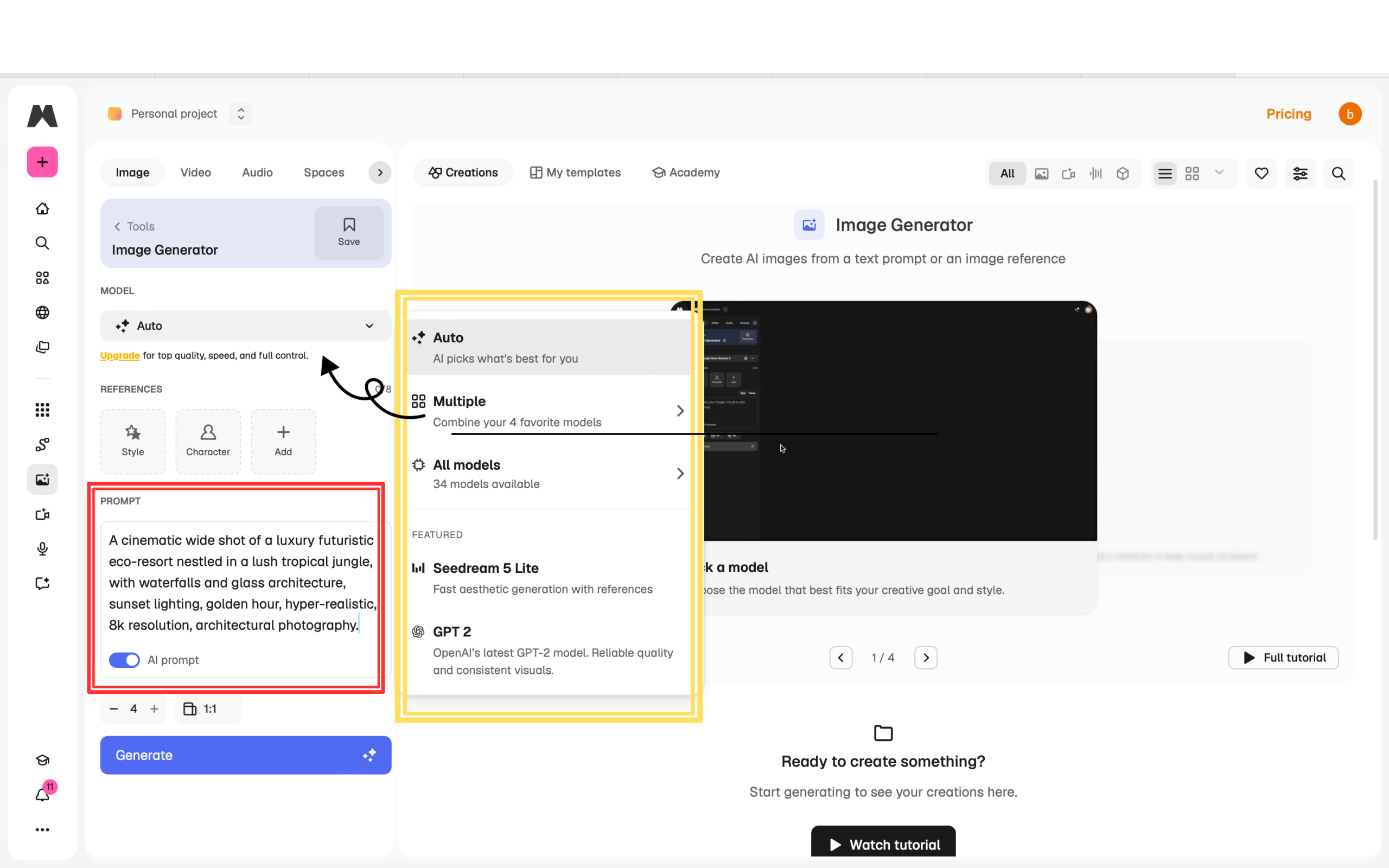Click the app logo at top left

pyautogui.click(x=42, y=116)
